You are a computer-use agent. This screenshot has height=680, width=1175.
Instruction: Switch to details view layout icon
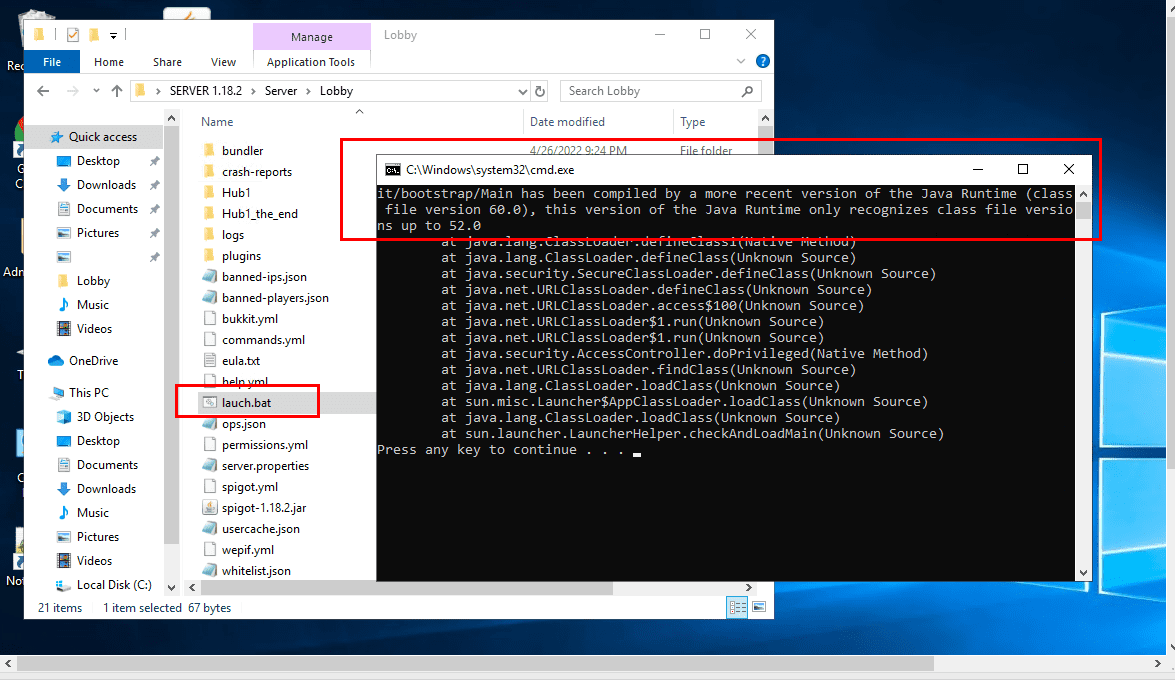737,607
